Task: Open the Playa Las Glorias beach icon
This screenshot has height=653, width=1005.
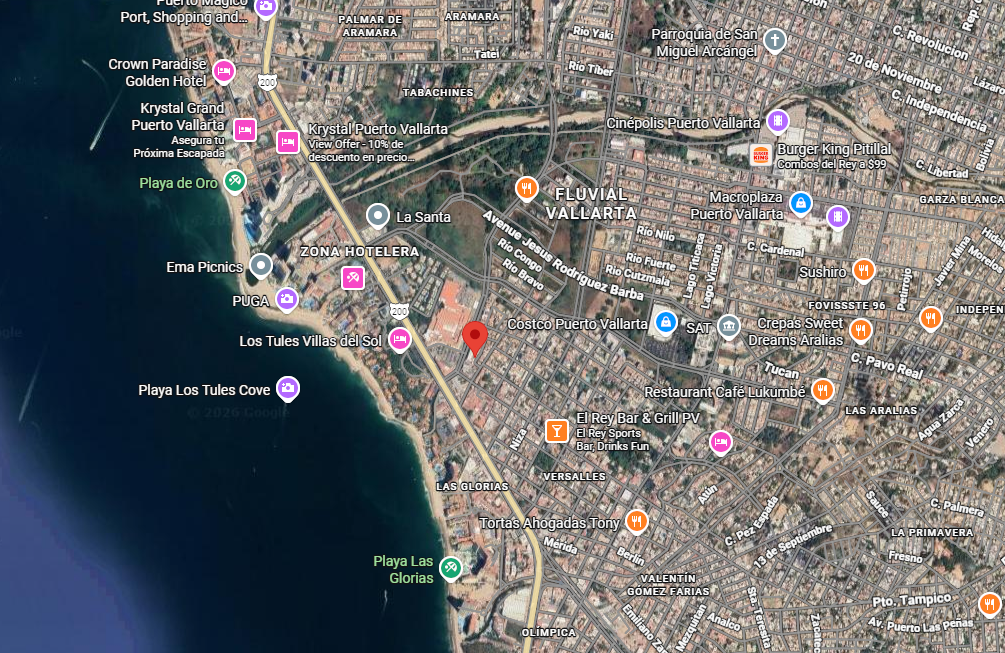Action: 451,567
